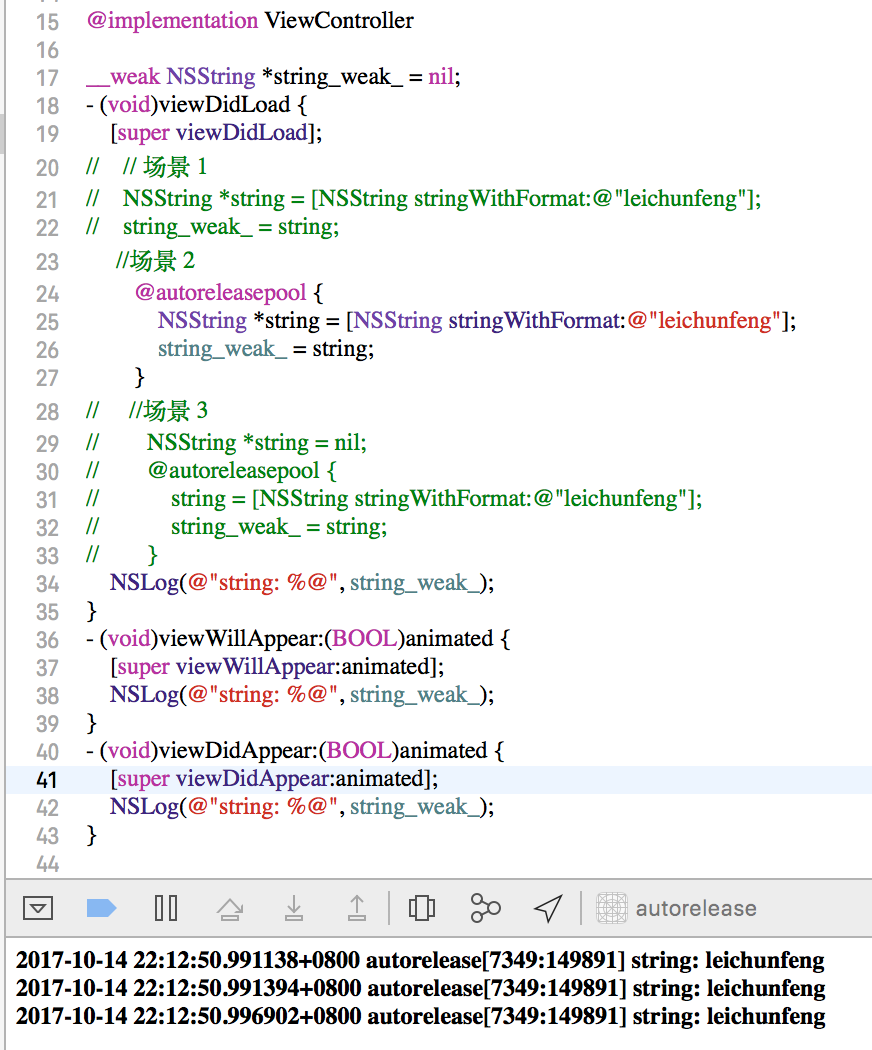Click commented string_weak_ = string on line 22
This screenshot has width=872, height=1050.
click(x=213, y=227)
